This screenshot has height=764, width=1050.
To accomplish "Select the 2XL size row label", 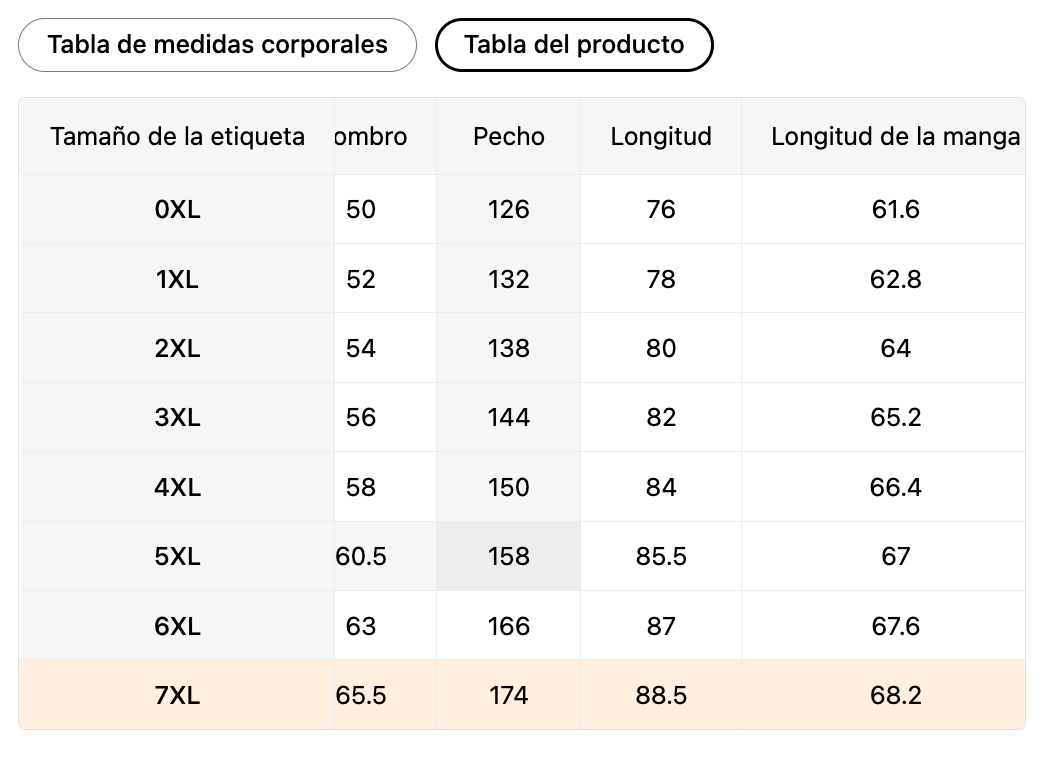I will pos(178,348).
